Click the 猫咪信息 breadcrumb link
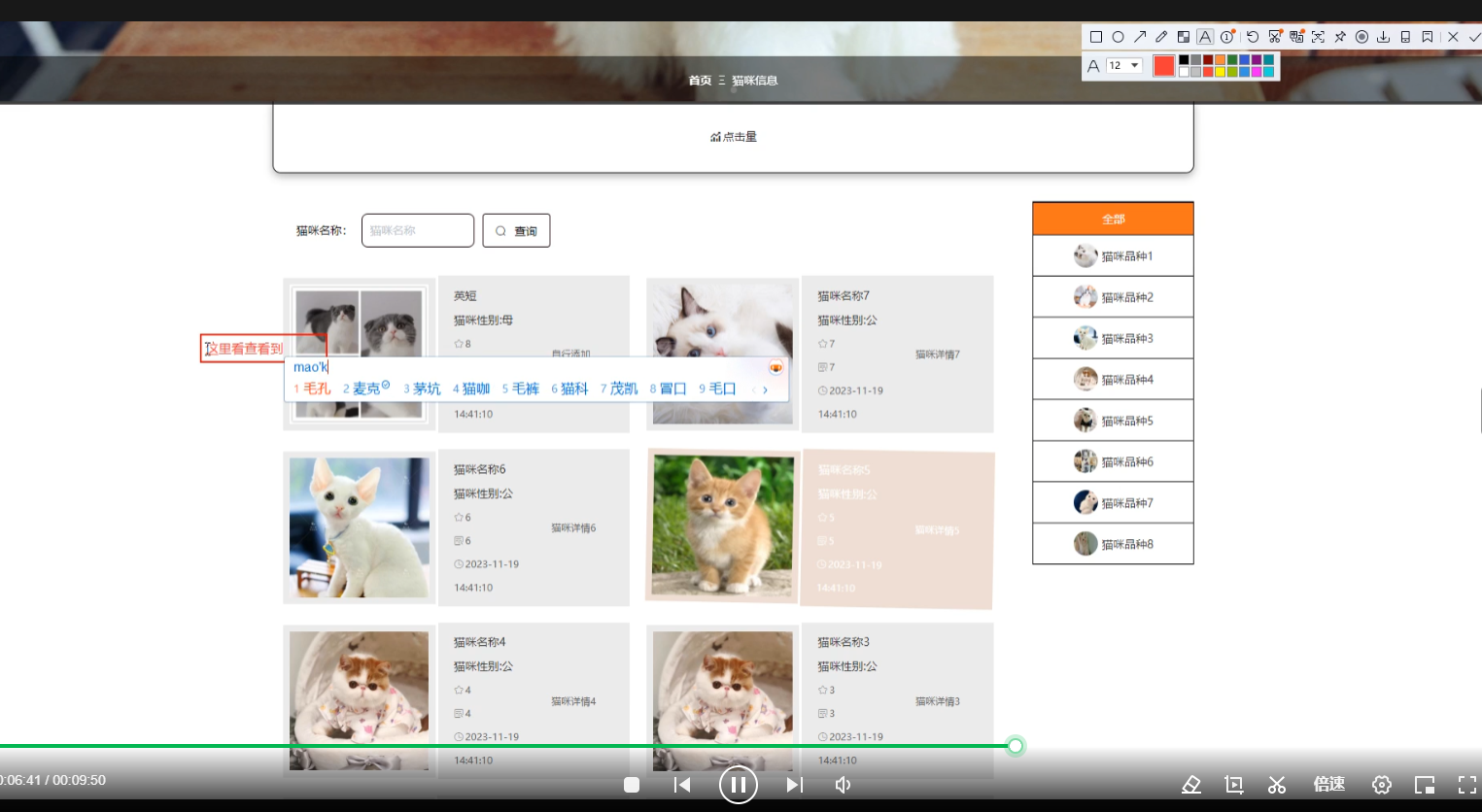1482x812 pixels. pyautogui.click(x=754, y=81)
